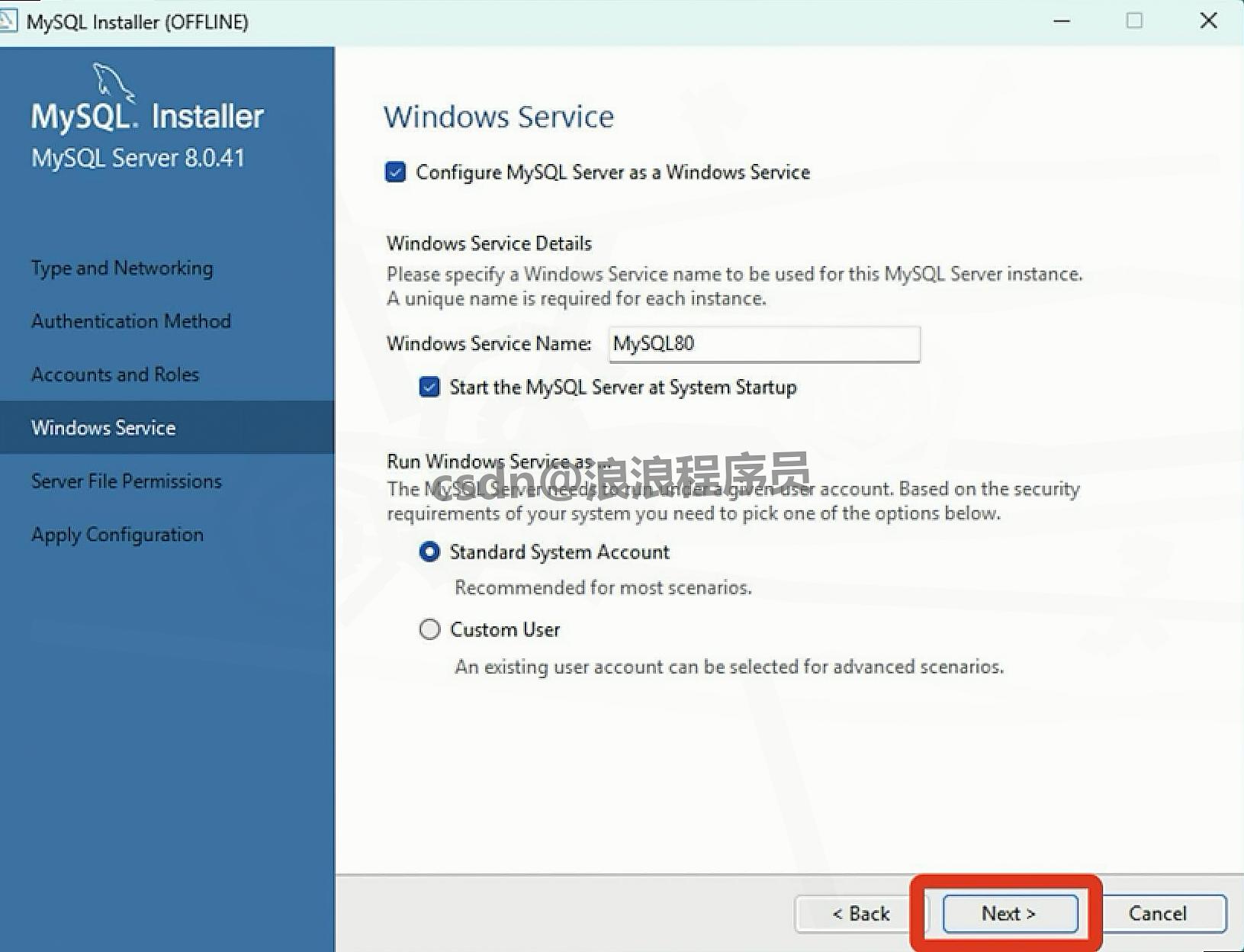Close the MySQL Installer window
Screen dimensions: 1244x952
point(1208,21)
